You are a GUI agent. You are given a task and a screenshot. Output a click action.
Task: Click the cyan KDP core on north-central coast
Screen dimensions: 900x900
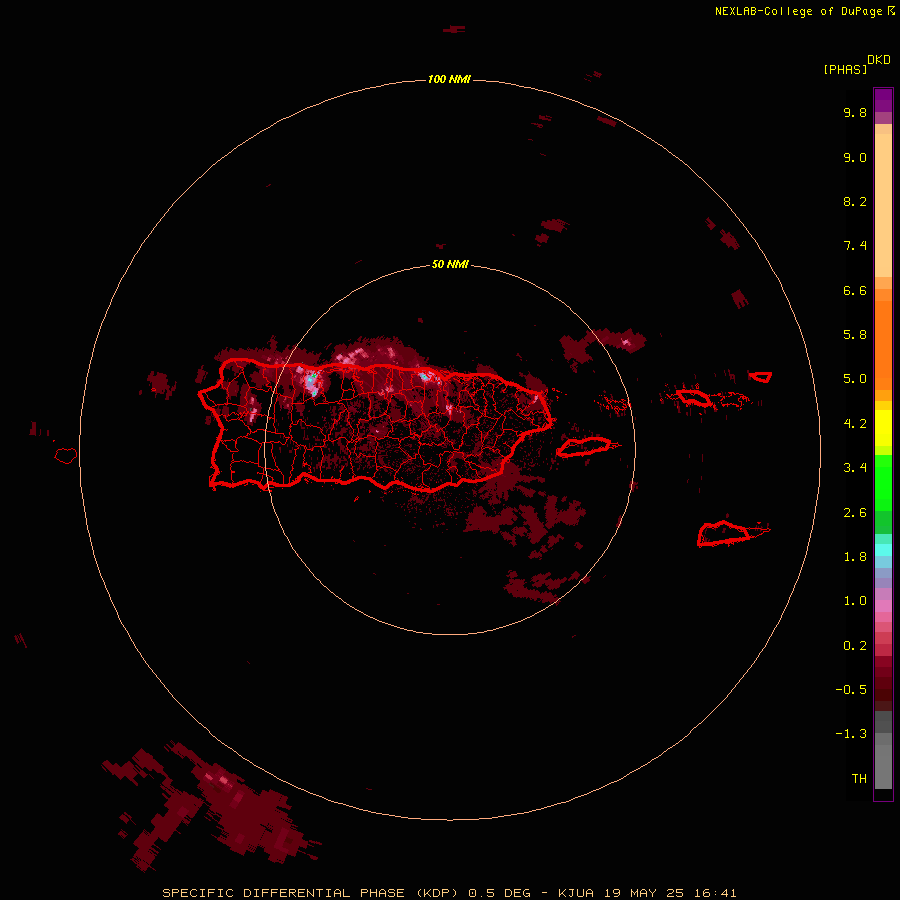pos(424,377)
